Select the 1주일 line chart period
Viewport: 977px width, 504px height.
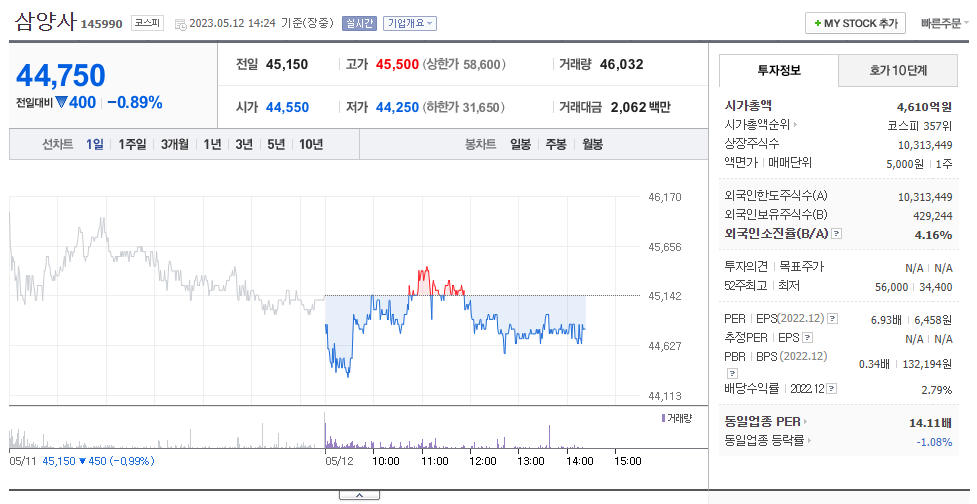click(x=132, y=145)
